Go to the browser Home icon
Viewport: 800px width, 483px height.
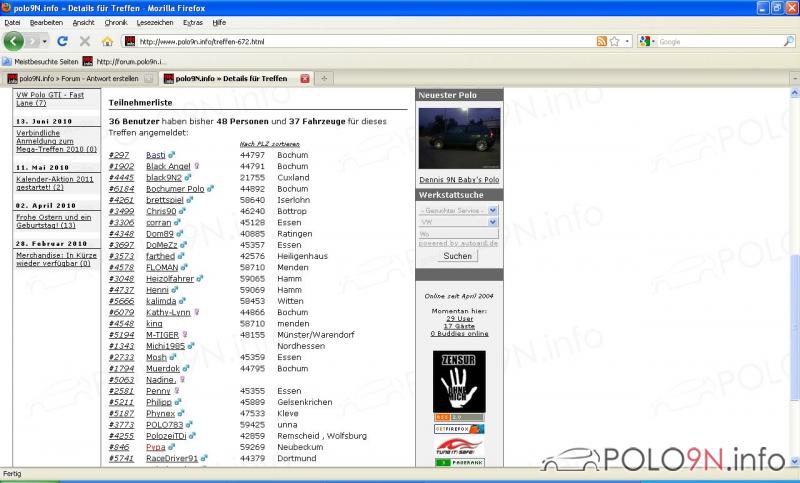(x=107, y=41)
